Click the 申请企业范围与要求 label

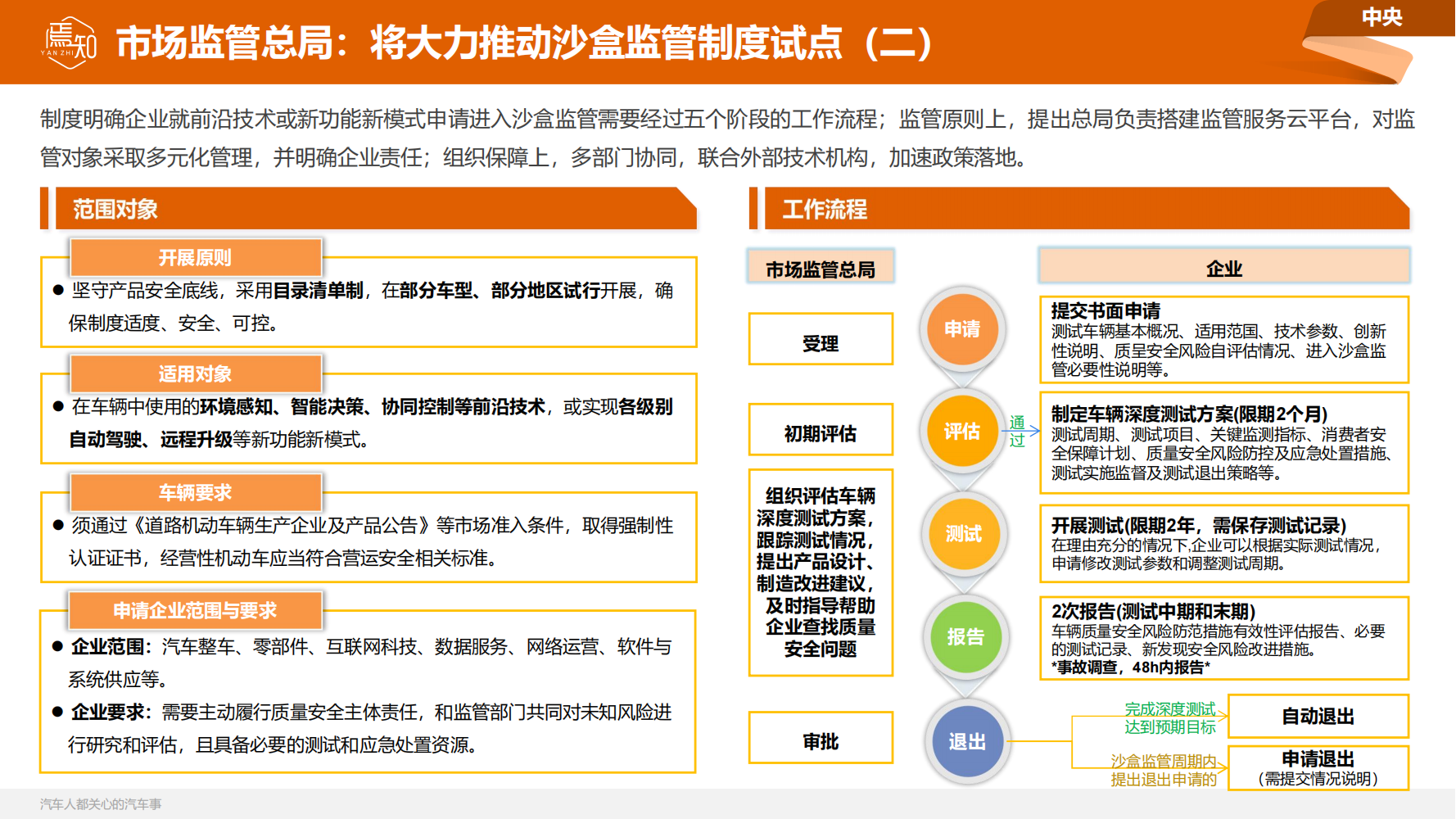tap(195, 610)
